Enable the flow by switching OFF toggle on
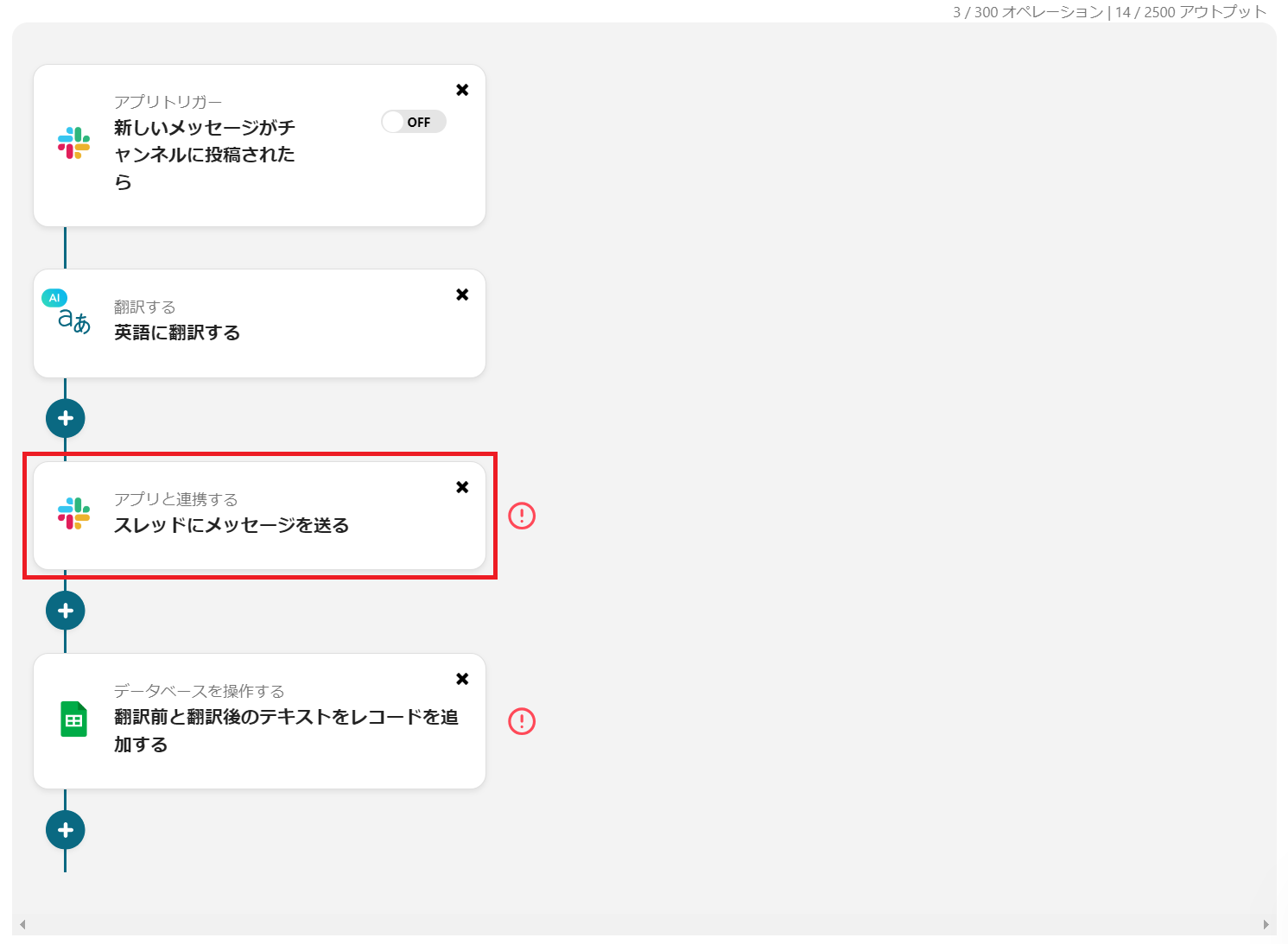The height and width of the screenshot is (944, 1288). pos(413,121)
